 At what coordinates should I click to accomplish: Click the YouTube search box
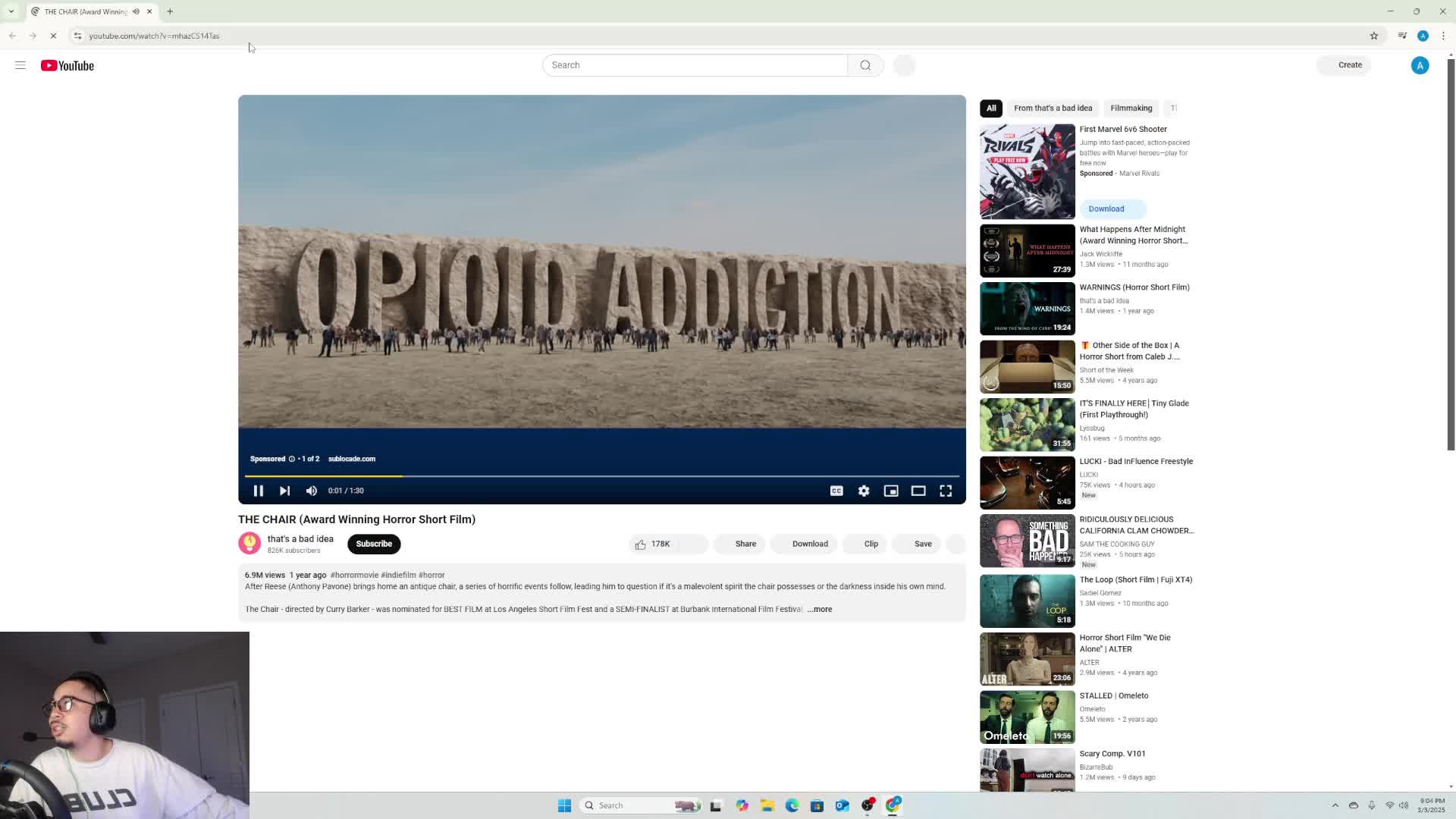[x=695, y=65]
